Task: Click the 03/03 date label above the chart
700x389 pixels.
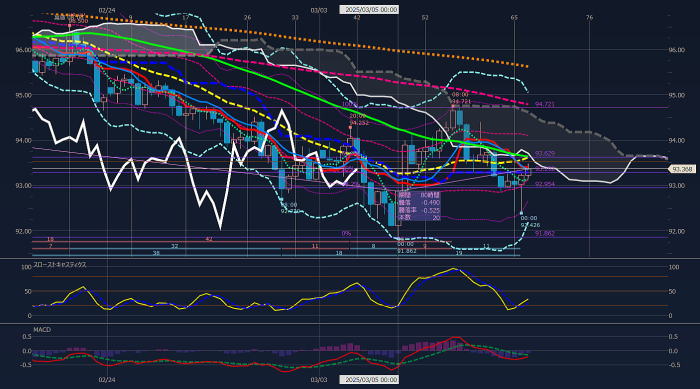Action: point(319,10)
